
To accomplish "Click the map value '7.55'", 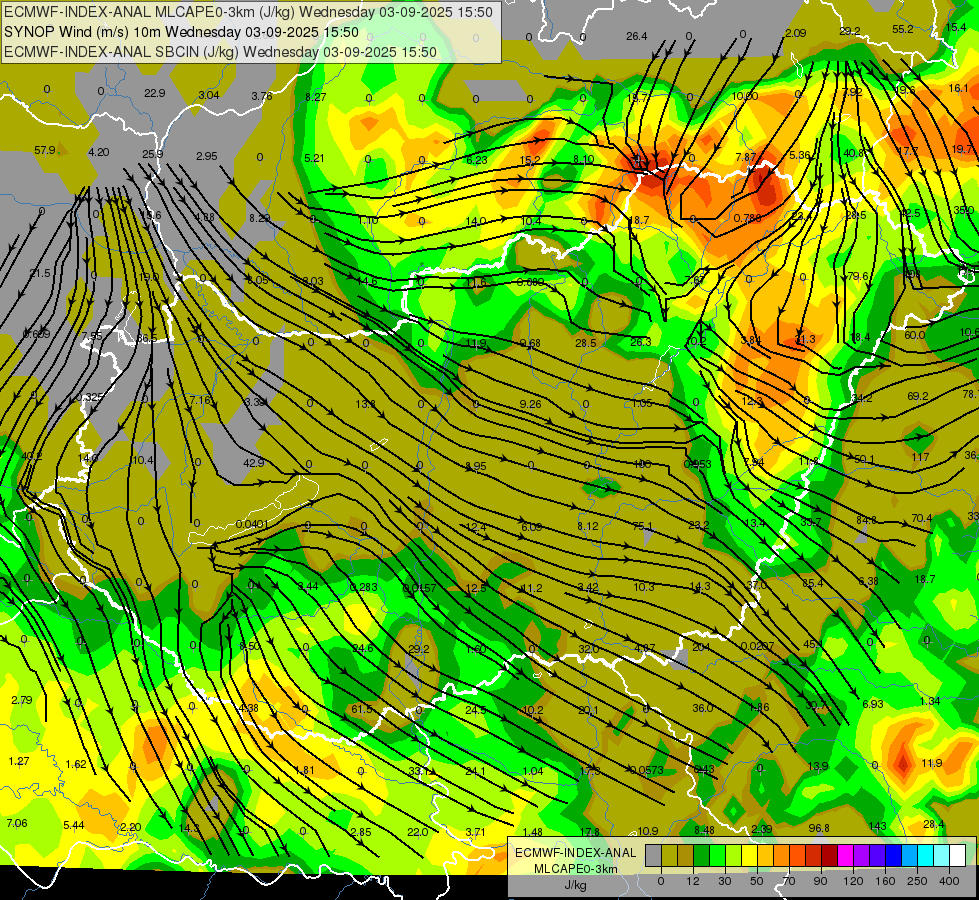I will coord(92,336).
